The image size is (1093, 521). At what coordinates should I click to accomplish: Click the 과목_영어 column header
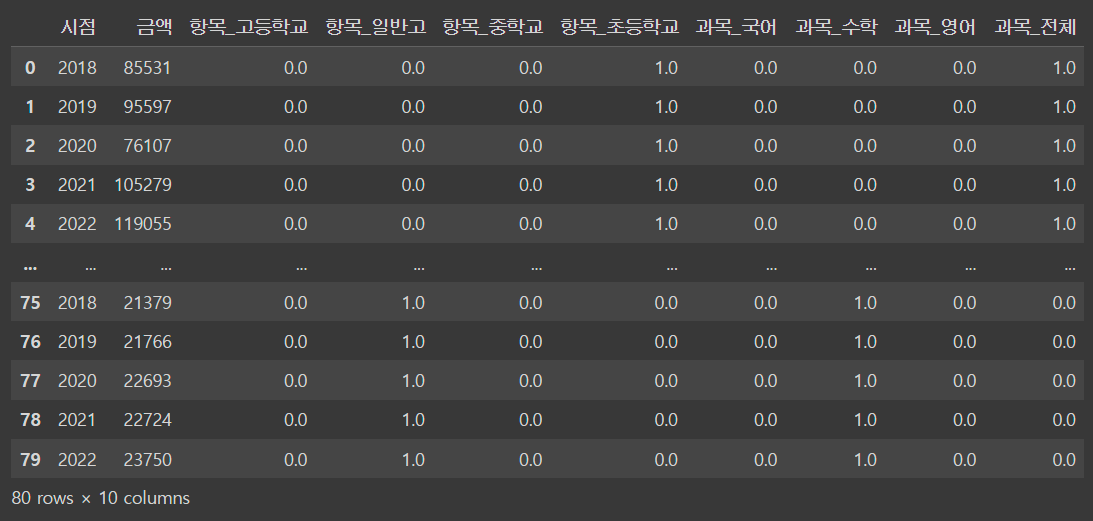935,27
